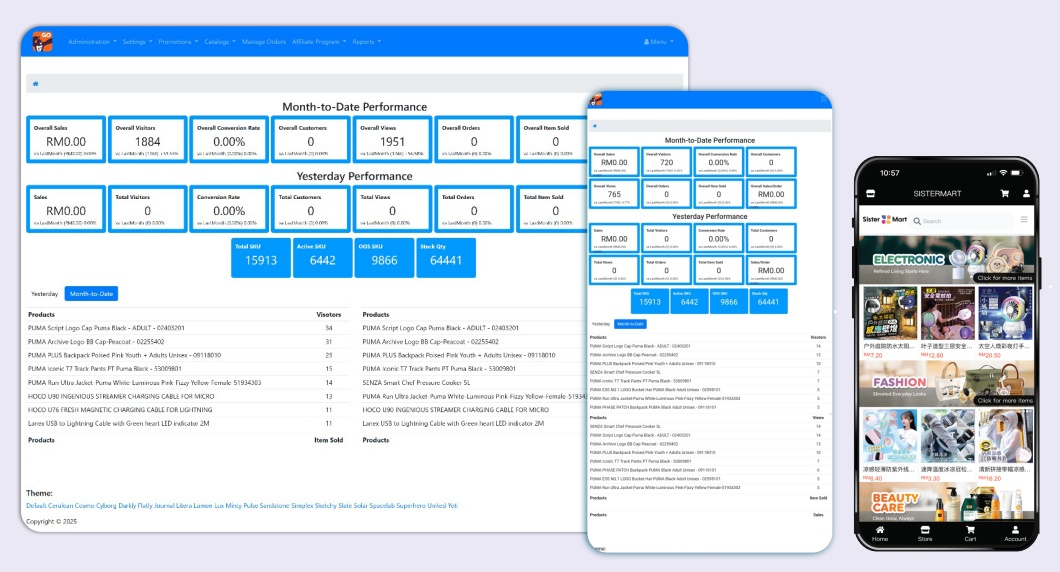Expand the Affiliate Program dropdown

319,42
